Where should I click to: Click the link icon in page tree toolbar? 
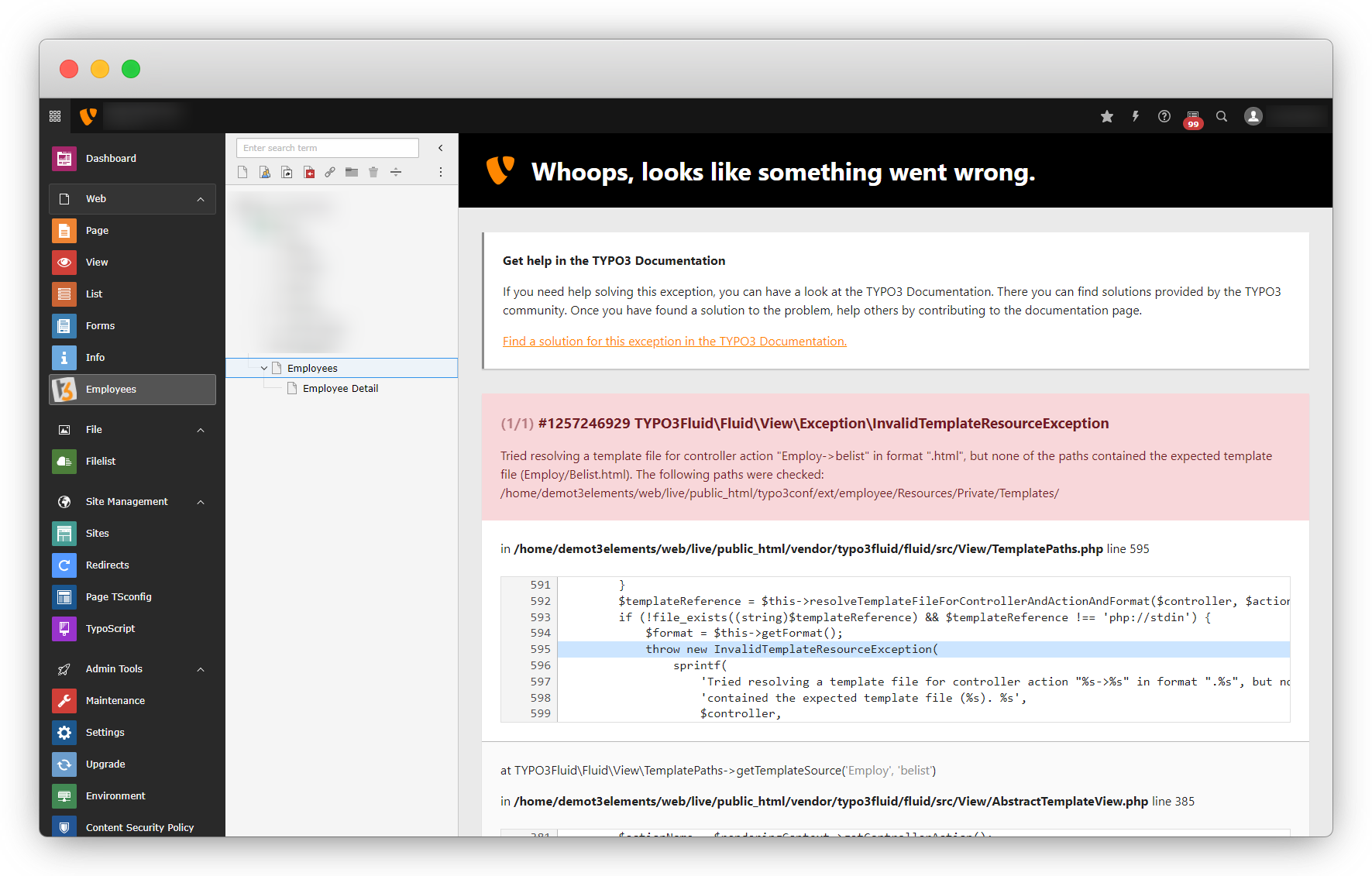click(330, 172)
